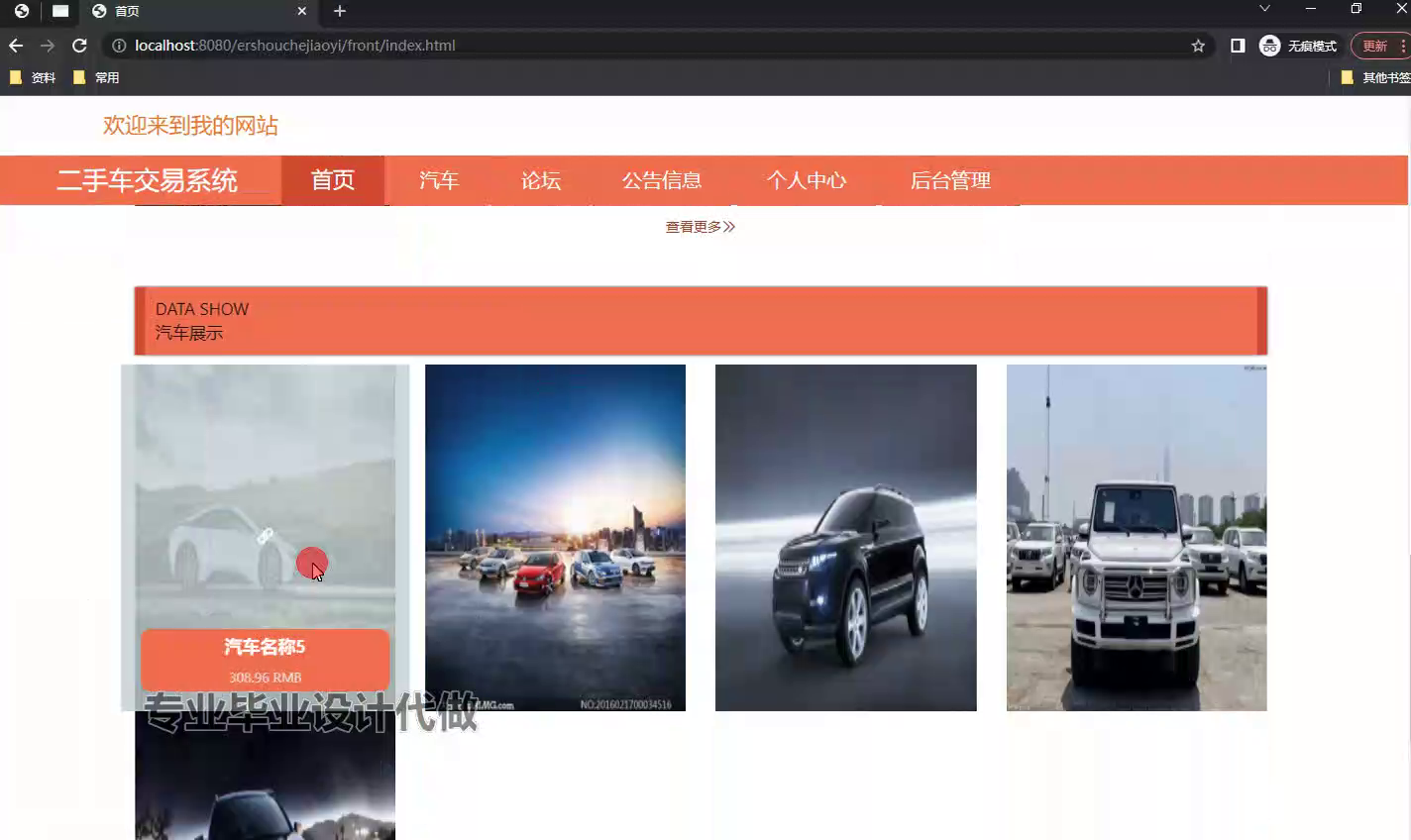Open the 论坛 navigation menu item

coord(541,180)
